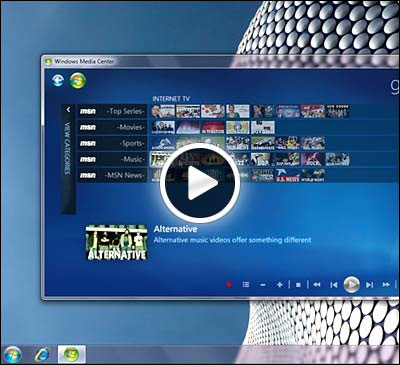Open the first thumbnail in Sports row
400x365 pixels.
(163, 143)
